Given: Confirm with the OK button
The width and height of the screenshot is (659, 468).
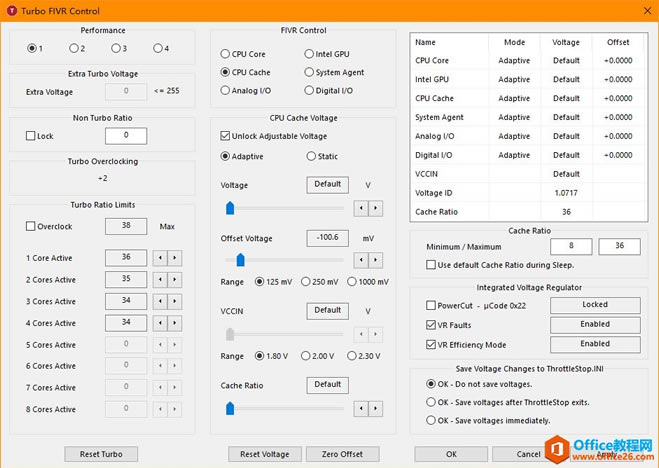Looking at the screenshot, I should pos(451,454).
